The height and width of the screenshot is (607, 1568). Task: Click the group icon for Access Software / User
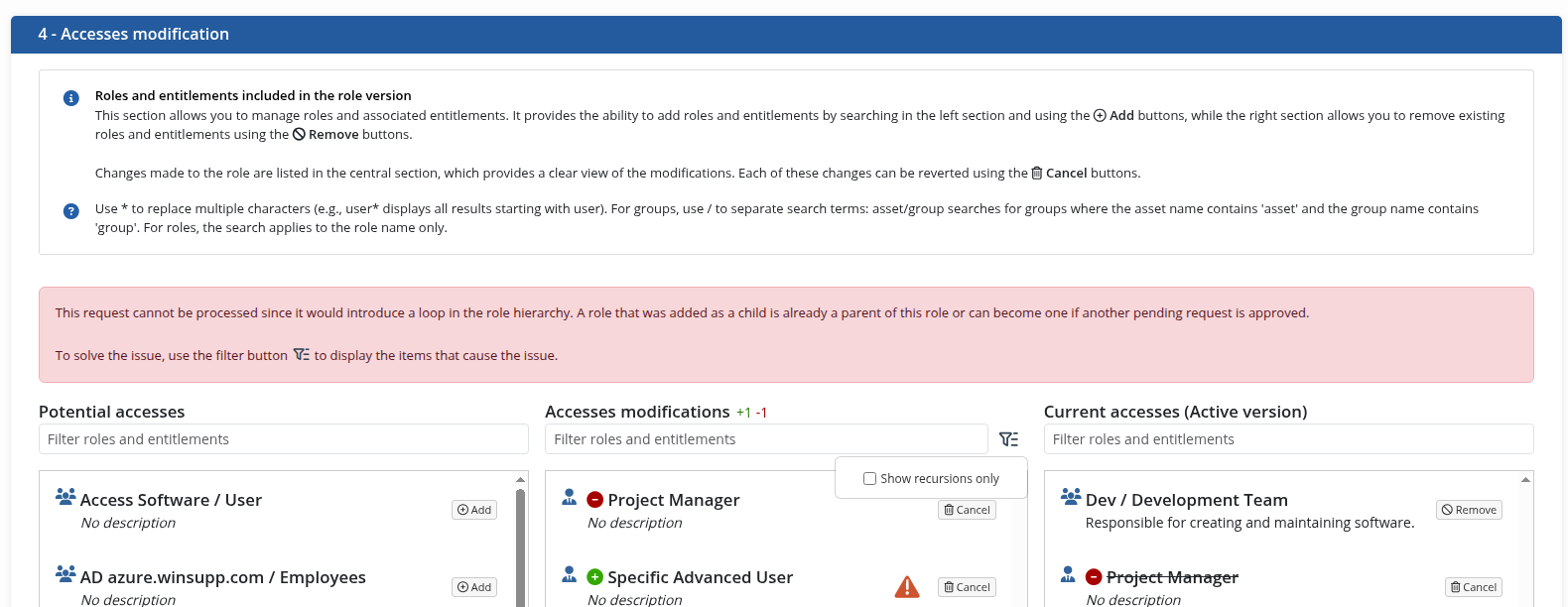click(x=65, y=496)
